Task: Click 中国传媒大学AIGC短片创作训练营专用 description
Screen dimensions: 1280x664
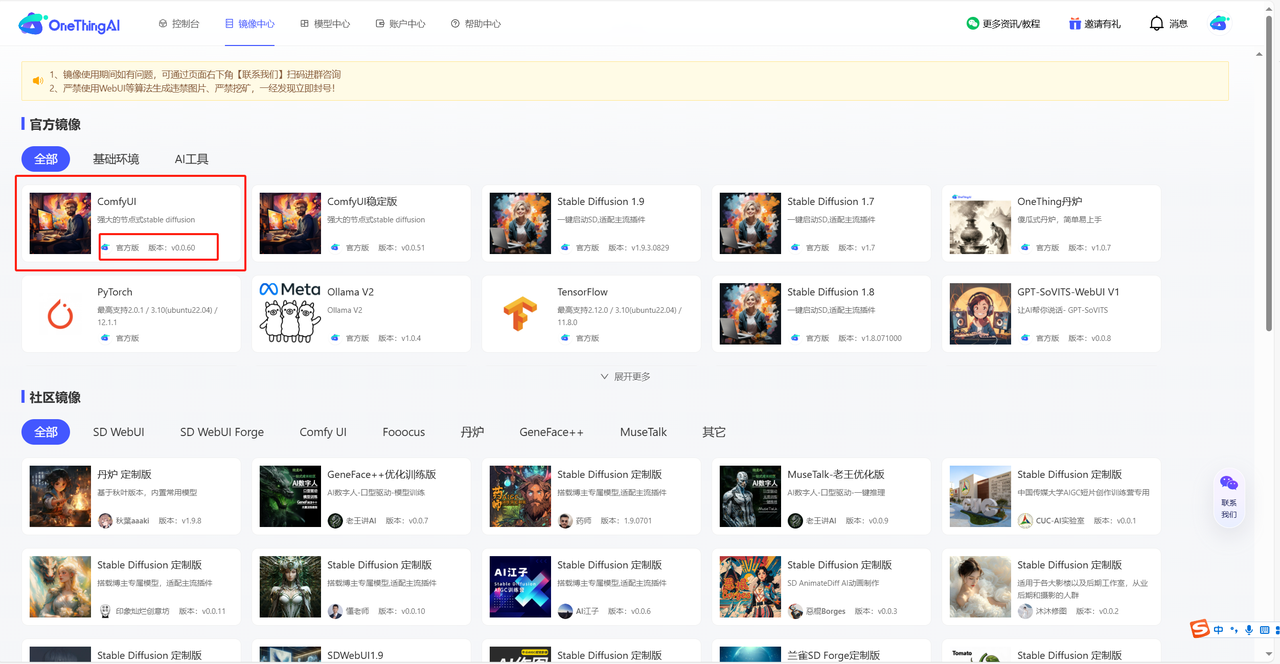Action: [x=1083, y=492]
